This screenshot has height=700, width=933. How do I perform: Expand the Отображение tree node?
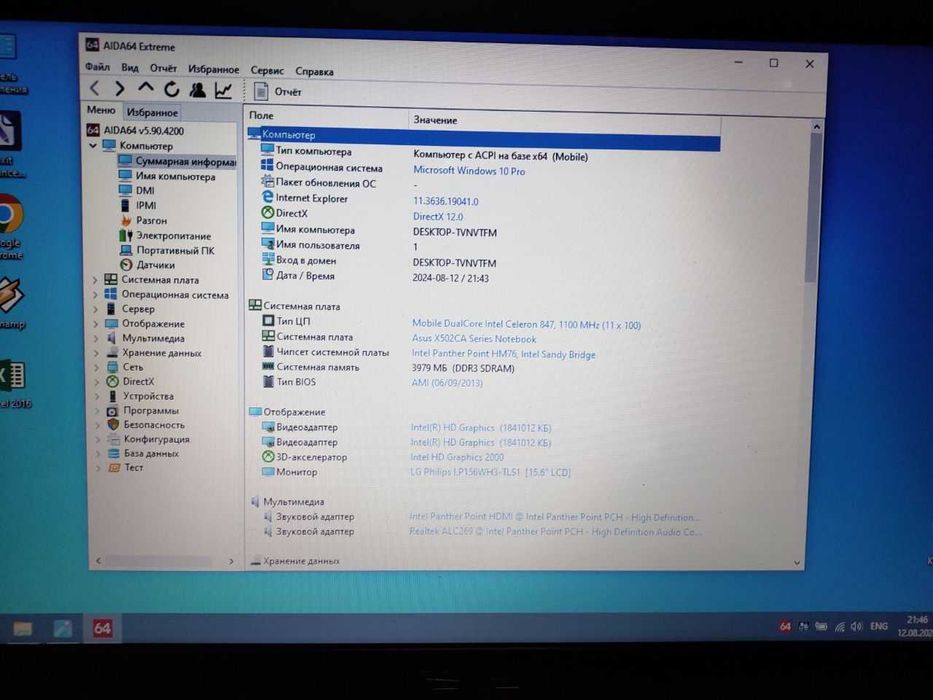click(x=96, y=324)
